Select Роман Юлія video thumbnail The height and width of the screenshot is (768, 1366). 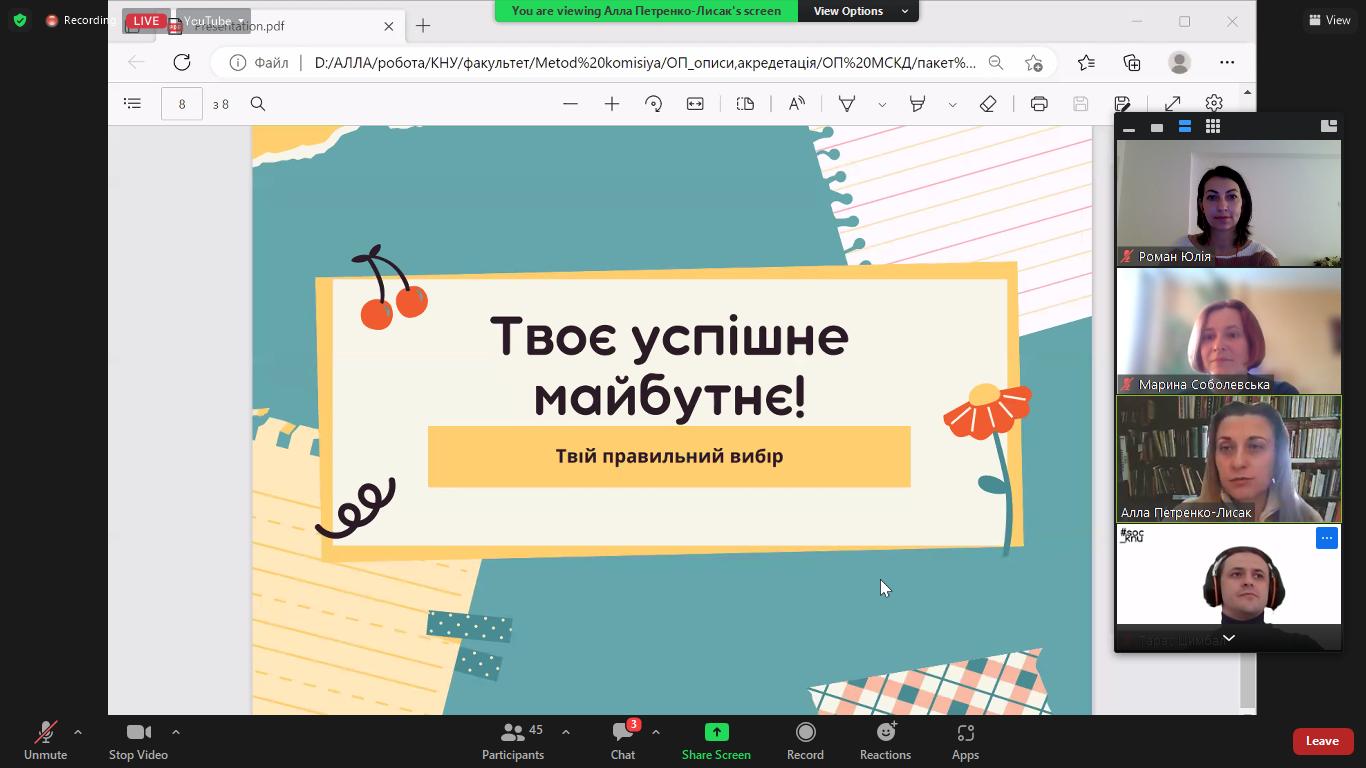(1229, 203)
